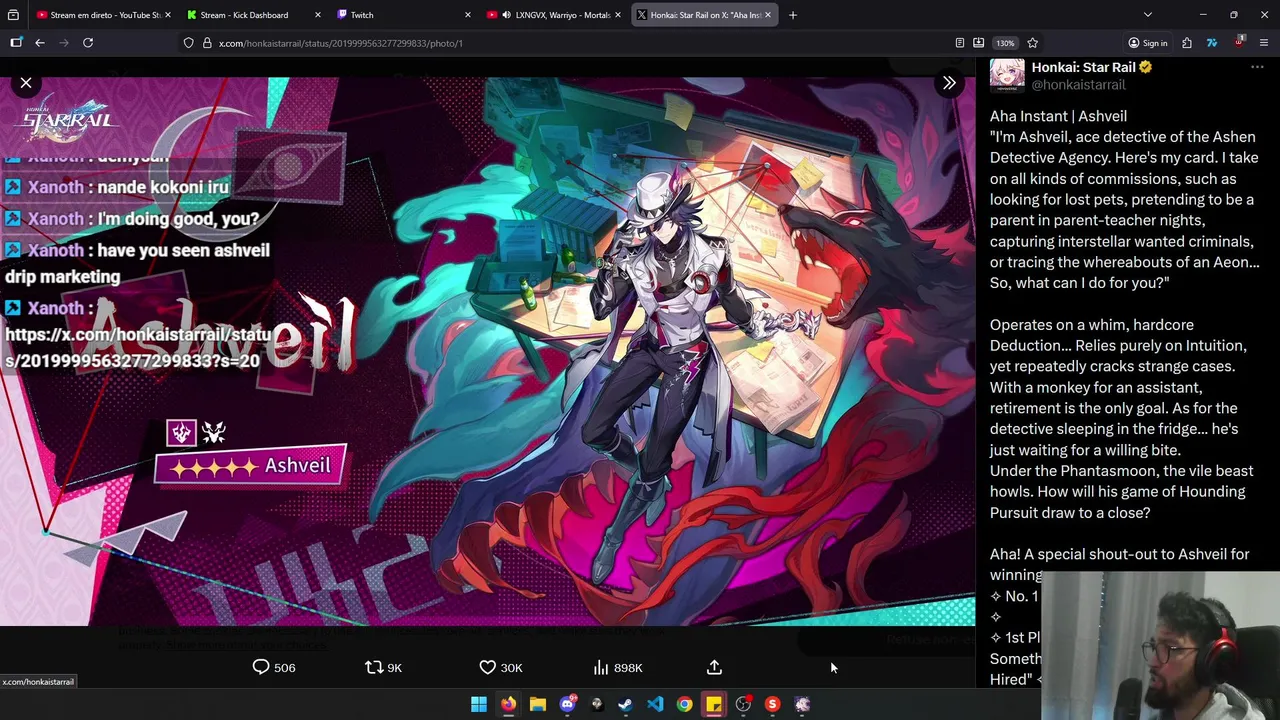Open the Firefox hamburger application menu
Viewport: 1280px width, 720px height.
(x=1264, y=43)
